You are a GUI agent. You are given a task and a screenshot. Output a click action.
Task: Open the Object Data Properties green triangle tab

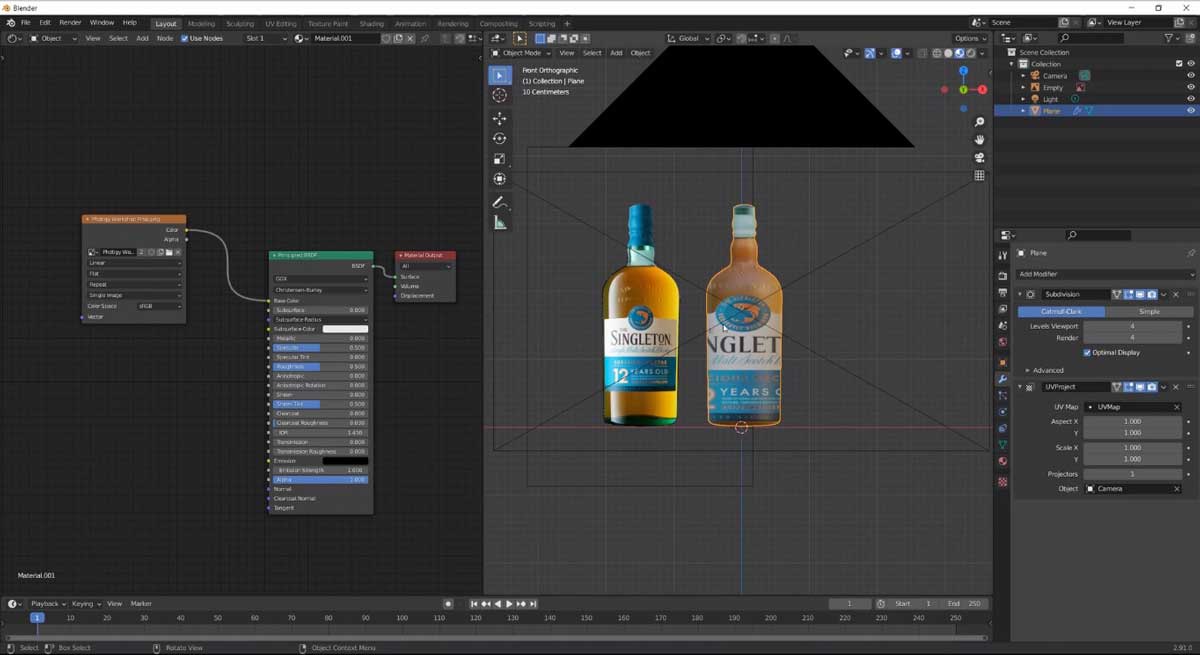click(x=1002, y=445)
